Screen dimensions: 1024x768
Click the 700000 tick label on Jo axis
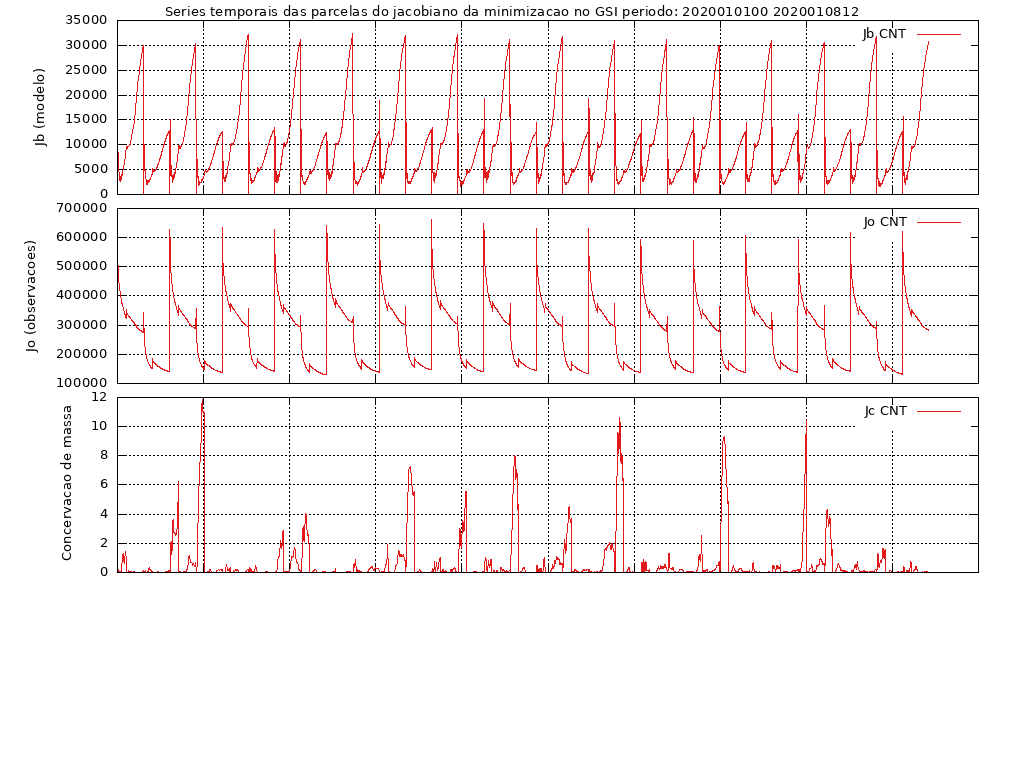(x=81, y=208)
